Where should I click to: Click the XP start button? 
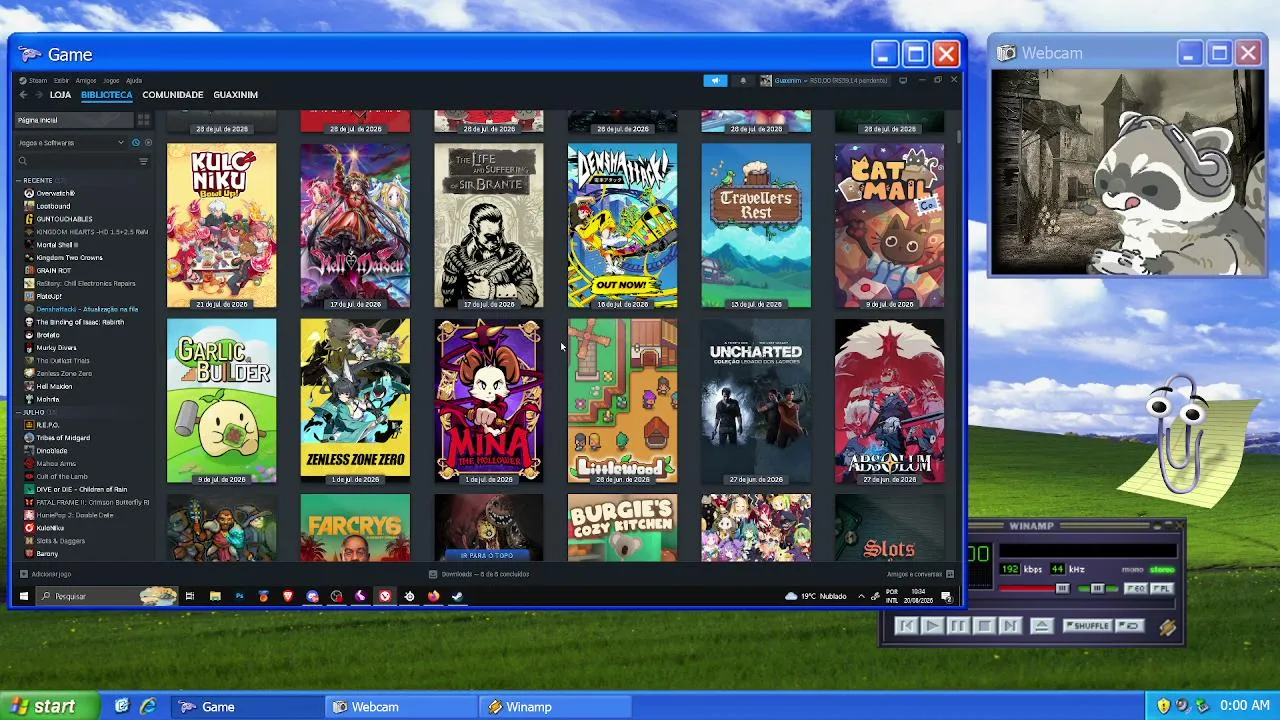click(x=50, y=706)
